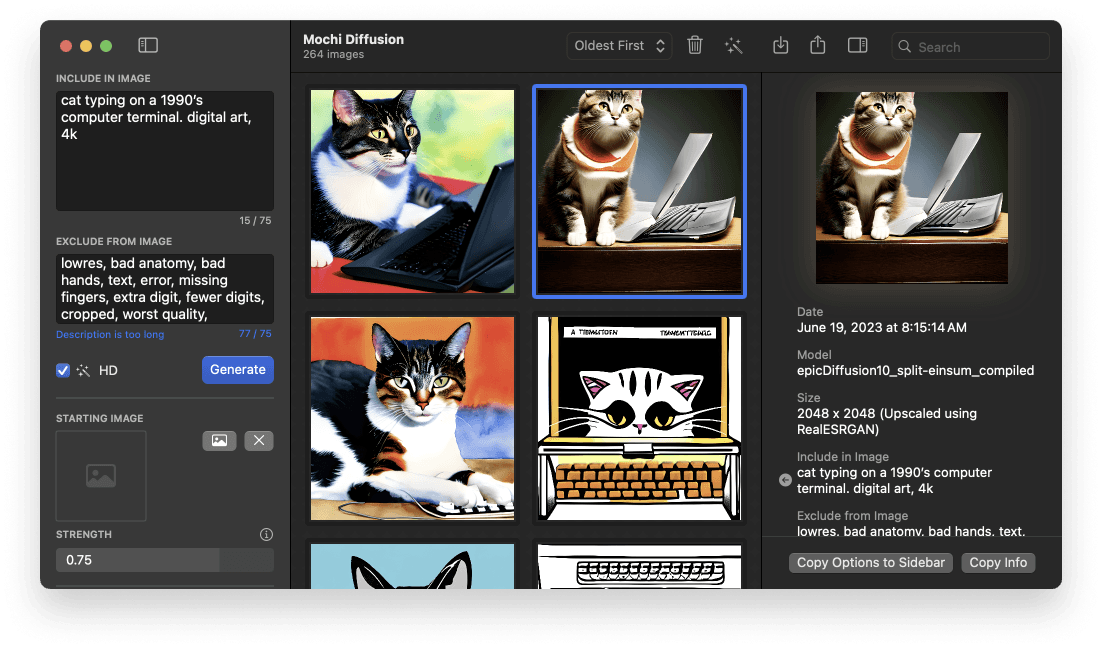Screen dimensions: 1102x649
Task: Click model name epicDiffusion10_split-einsum_compiled
Action: pyautogui.click(x=915, y=371)
